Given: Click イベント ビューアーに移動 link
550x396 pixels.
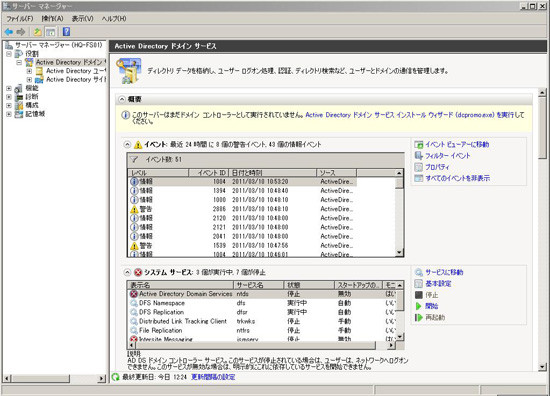Looking at the screenshot, I should pyautogui.click(x=457, y=145).
